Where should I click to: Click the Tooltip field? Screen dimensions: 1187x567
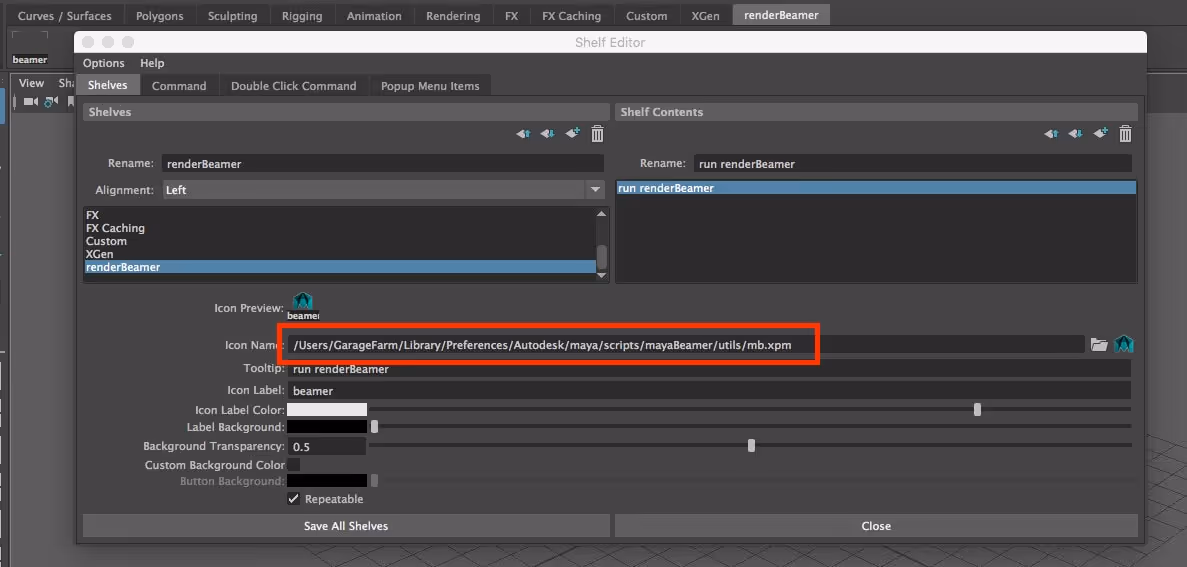[x=709, y=369]
